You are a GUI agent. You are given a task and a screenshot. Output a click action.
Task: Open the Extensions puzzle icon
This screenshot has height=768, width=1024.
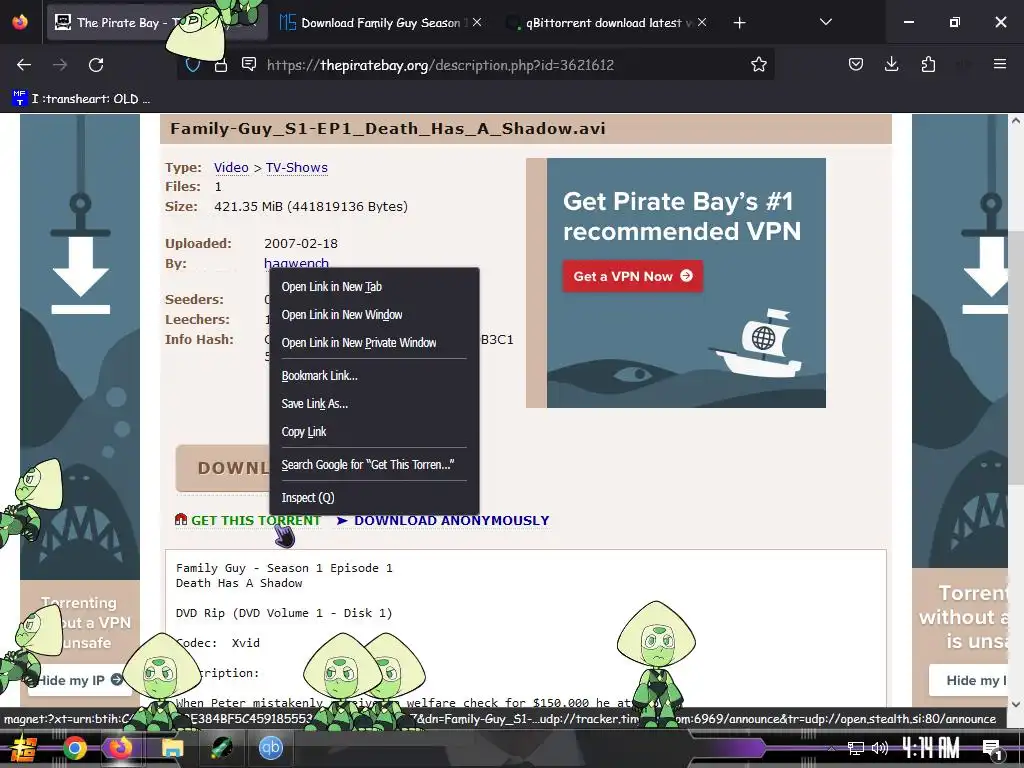pos(928,64)
